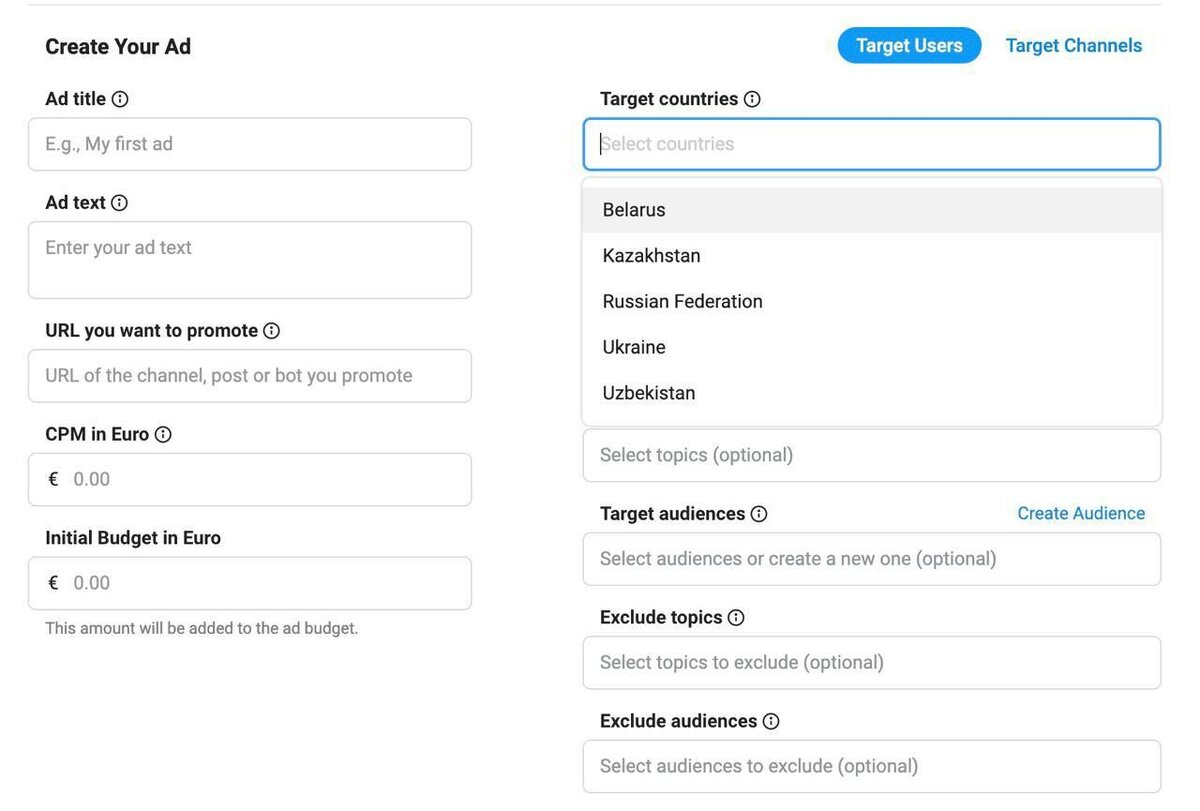Pick Russian Federation from the dropdown
Viewport: 1200px width, 811px height.
coord(682,302)
